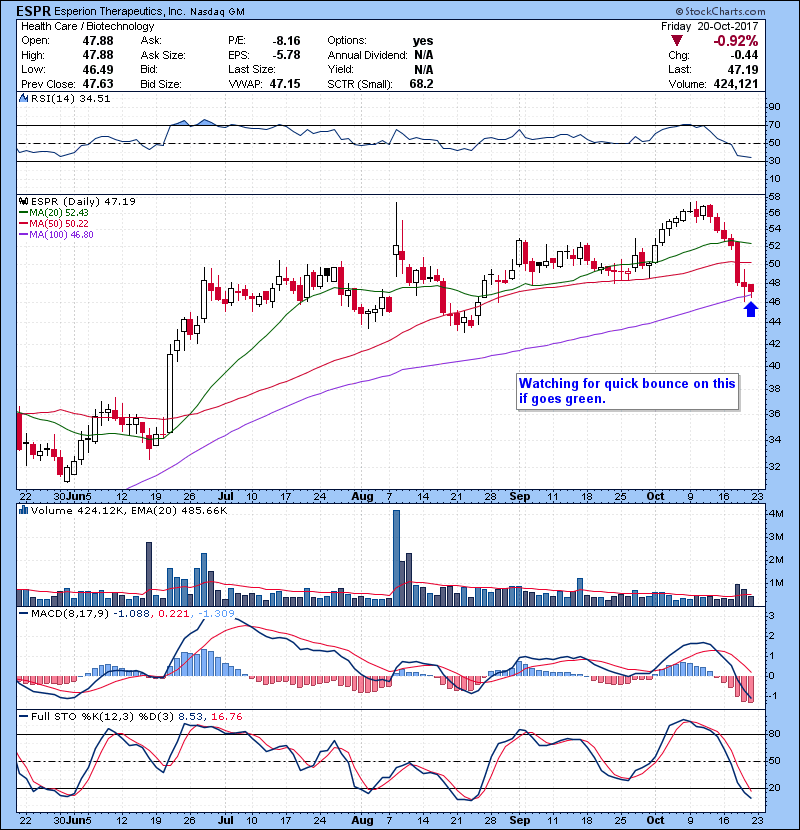Click the red MA(50) legend line

(24, 224)
